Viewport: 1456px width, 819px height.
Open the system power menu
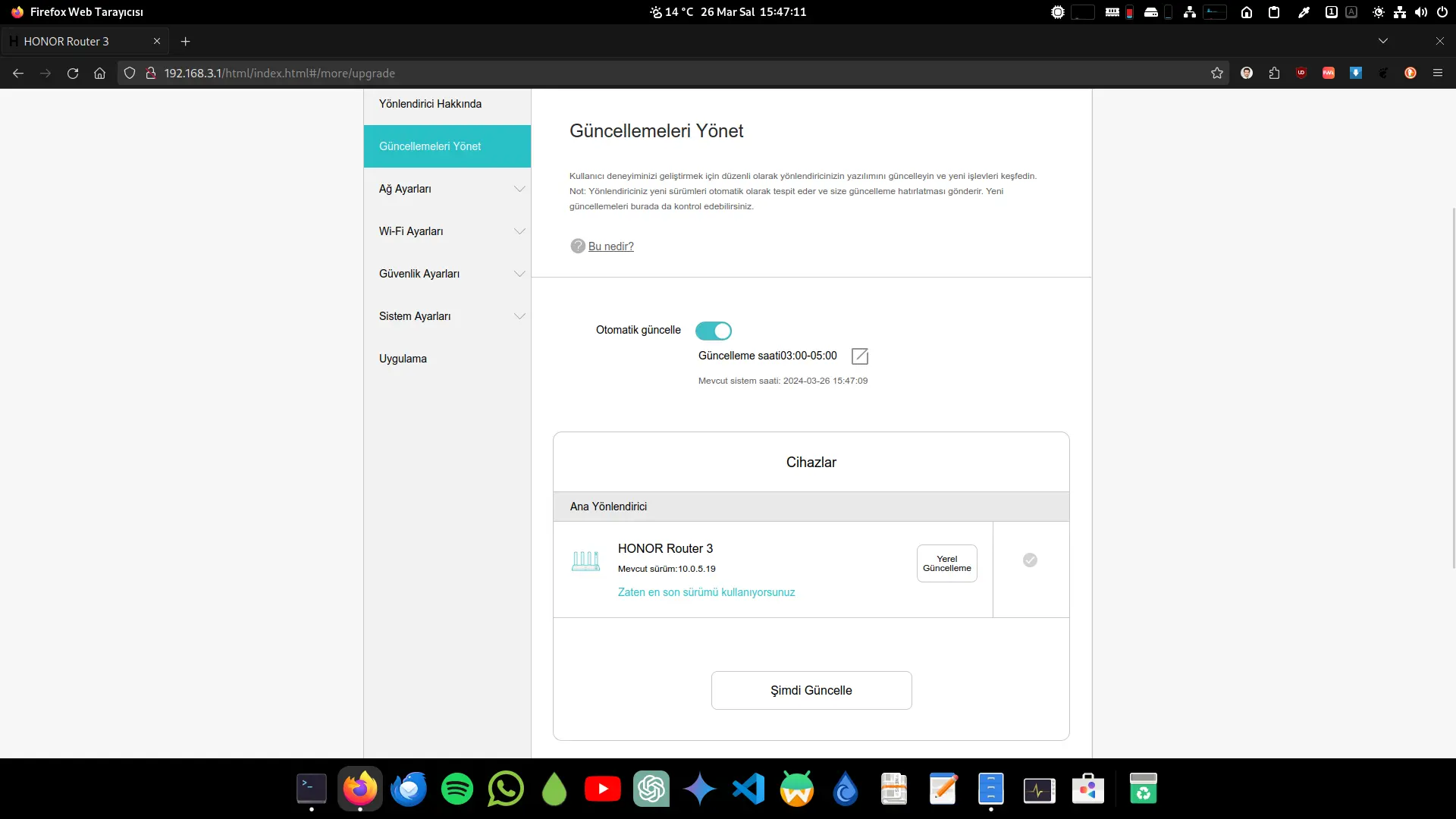1442,12
